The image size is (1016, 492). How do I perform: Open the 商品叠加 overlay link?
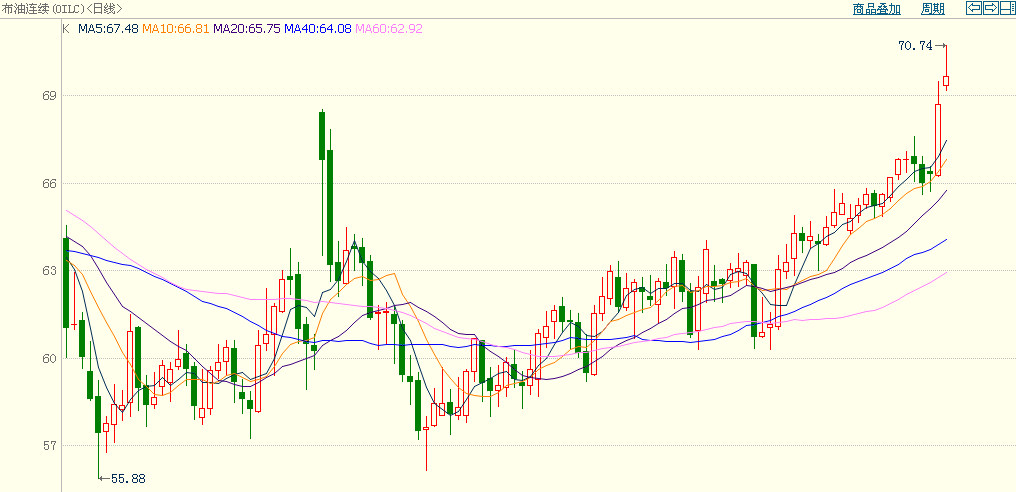click(876, 9)
